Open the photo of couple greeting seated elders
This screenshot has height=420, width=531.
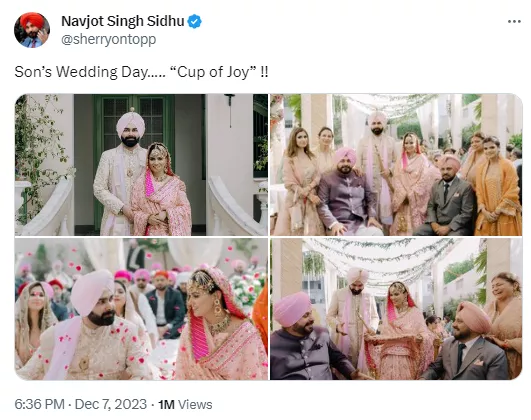tap(396, 309)
